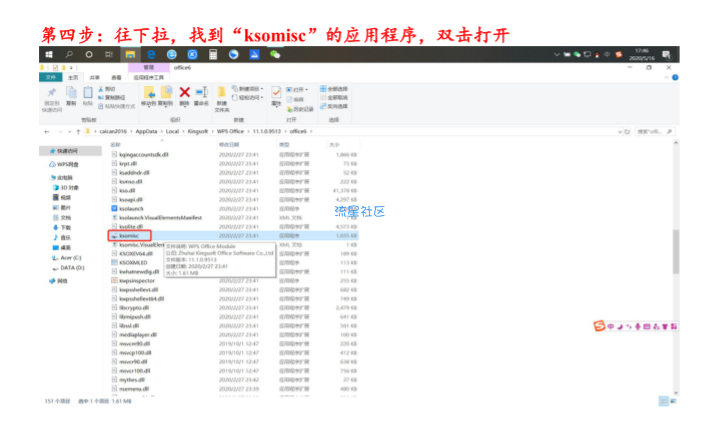Click the search box in Explorer
Viewport: 719px width, 422px height.
tap(655, 132)
